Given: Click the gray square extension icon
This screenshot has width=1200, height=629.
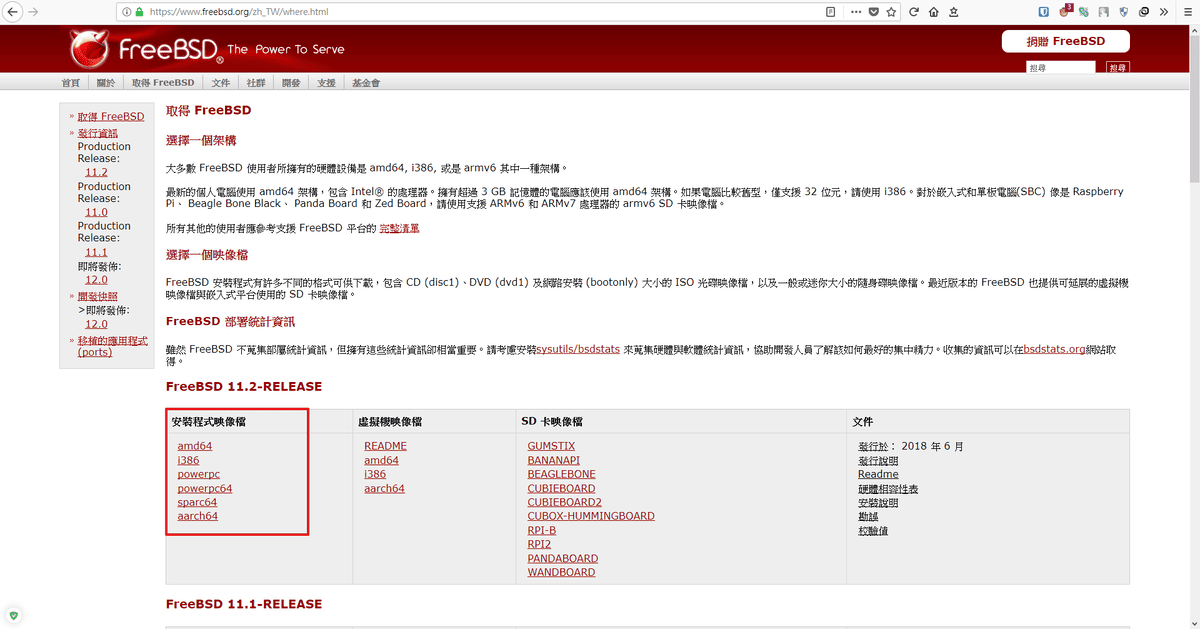Looking at the screenshot, I should [x=1103, y=12].
